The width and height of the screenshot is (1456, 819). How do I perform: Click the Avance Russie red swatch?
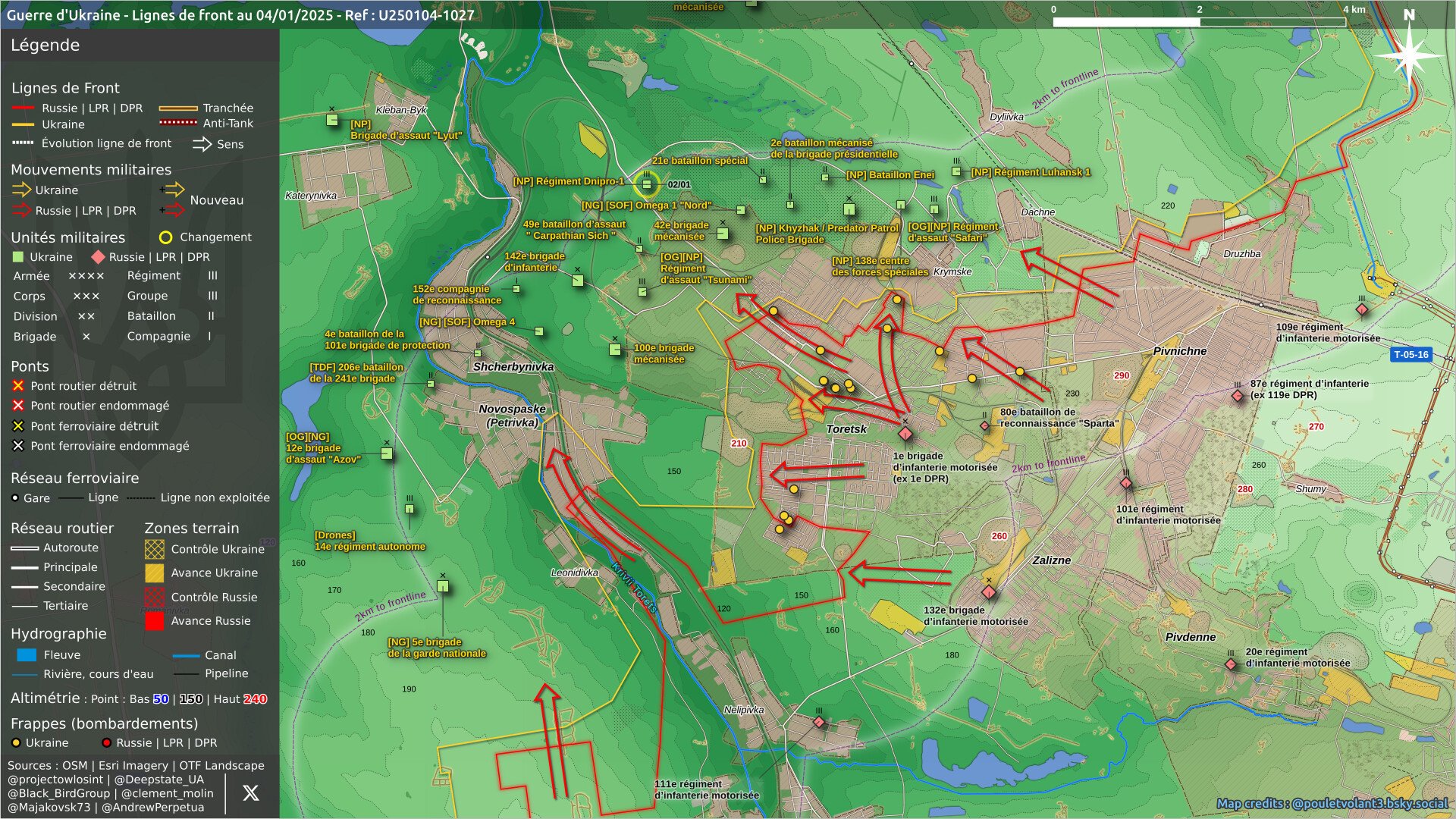(154, 621)
